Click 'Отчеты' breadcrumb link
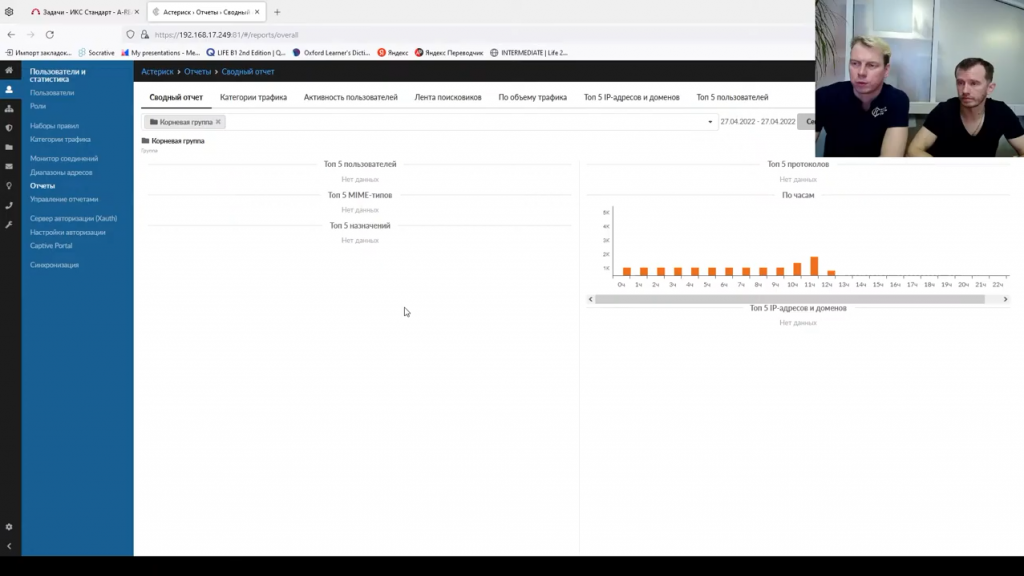 click(197, 72)
